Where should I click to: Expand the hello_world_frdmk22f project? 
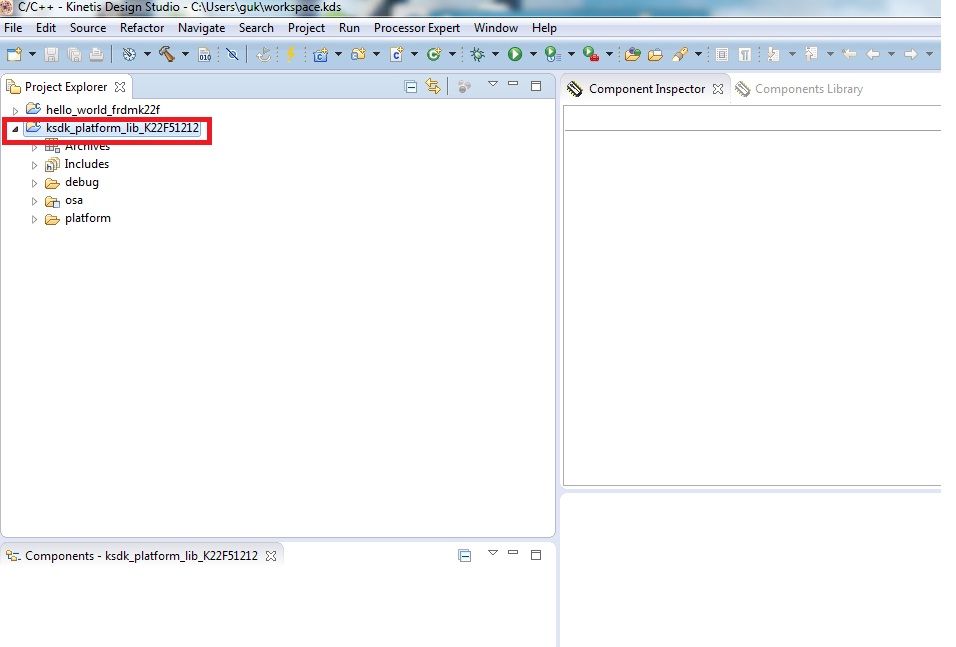[x=15, y=111]
